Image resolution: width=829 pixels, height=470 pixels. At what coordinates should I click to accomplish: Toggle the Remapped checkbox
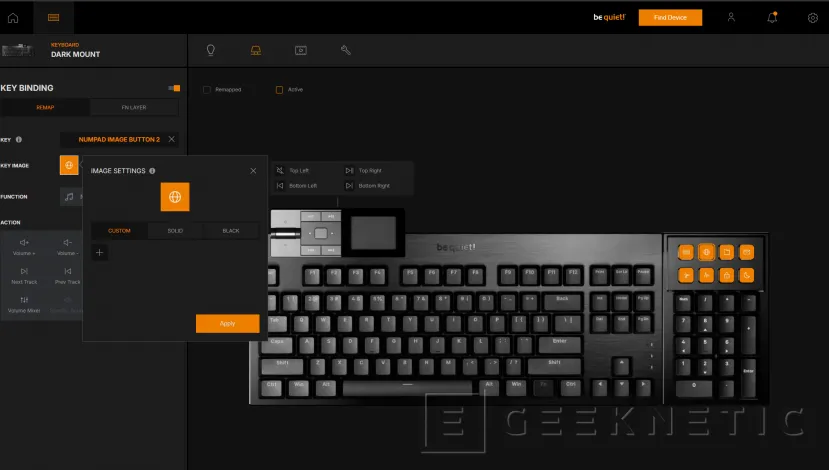tap(206, 90)
